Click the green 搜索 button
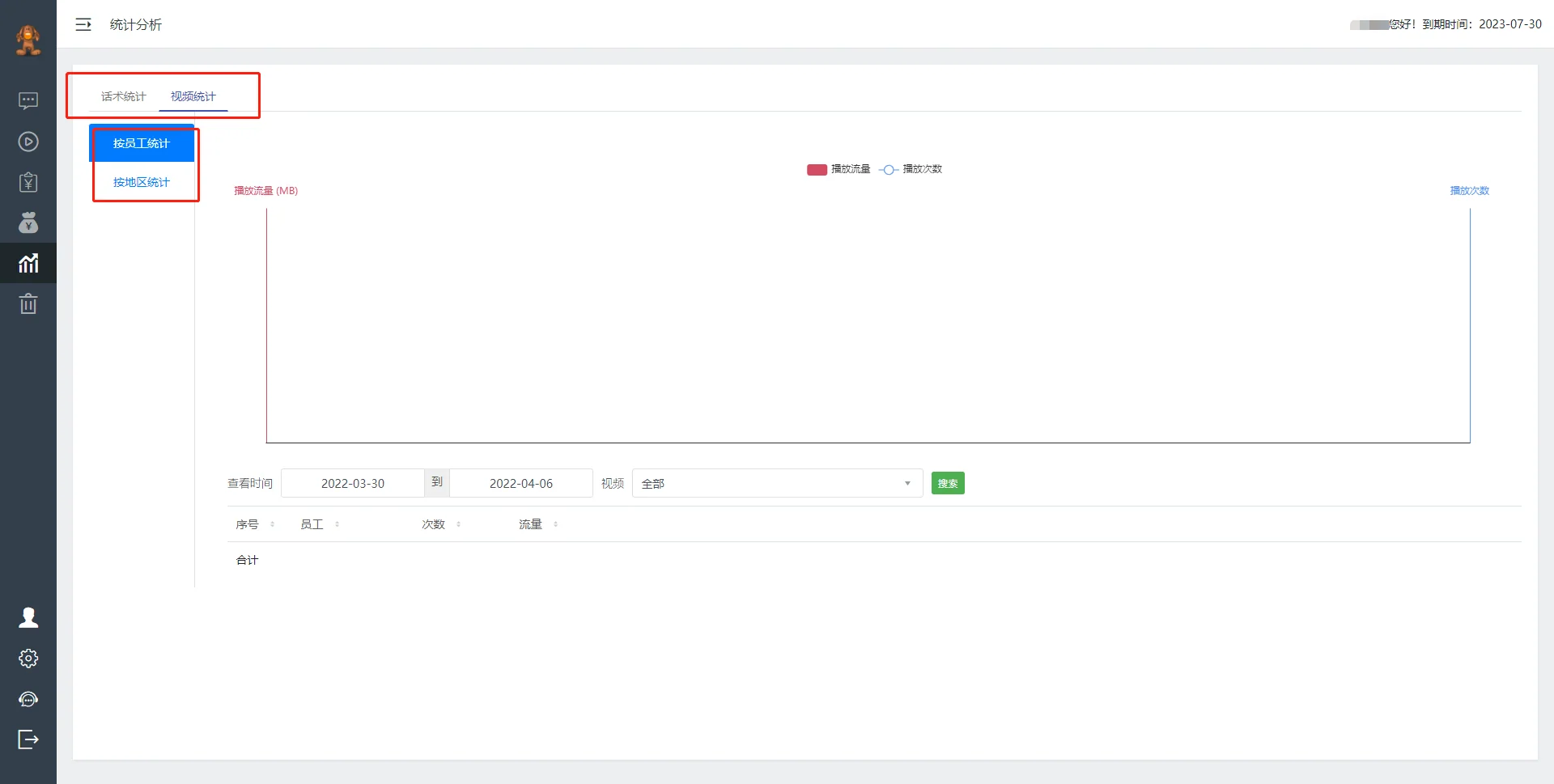Image resolution: width=1554 pixels, height=784 pixels. click(948, 483)
